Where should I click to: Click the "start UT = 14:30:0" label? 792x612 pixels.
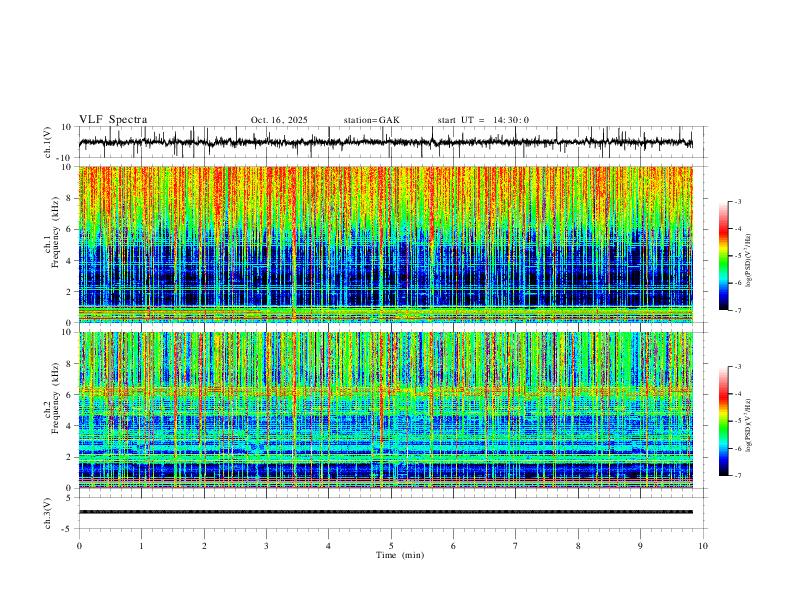pyautogui.click(x=483, y=120)
